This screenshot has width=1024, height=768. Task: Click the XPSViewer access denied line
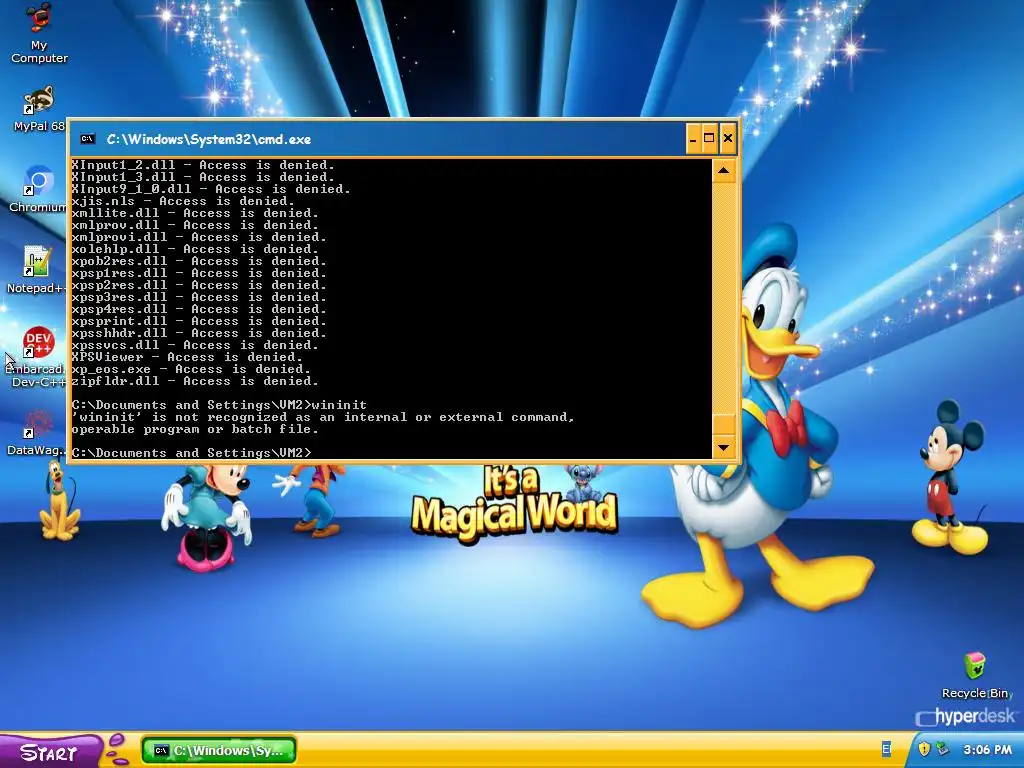coord(187,357)
